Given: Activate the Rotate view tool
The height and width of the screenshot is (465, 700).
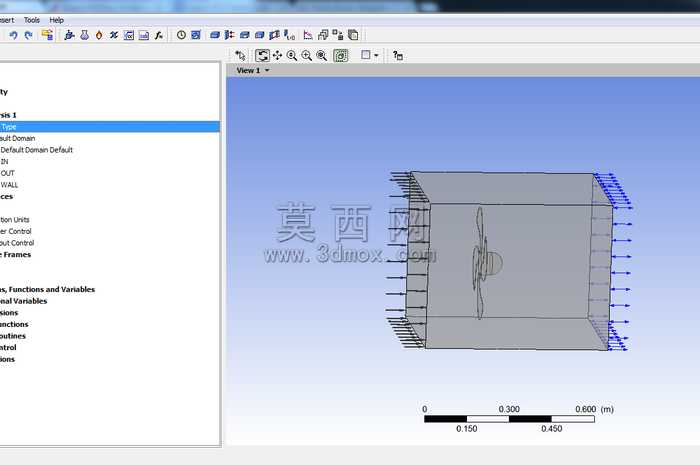Looking at the screenshot, I should 262,55.
